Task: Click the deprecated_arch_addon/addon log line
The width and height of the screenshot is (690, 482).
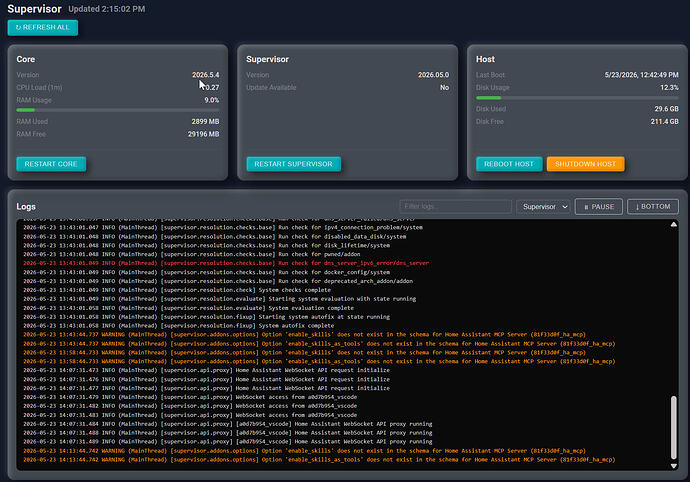Action: pos(218,281)
